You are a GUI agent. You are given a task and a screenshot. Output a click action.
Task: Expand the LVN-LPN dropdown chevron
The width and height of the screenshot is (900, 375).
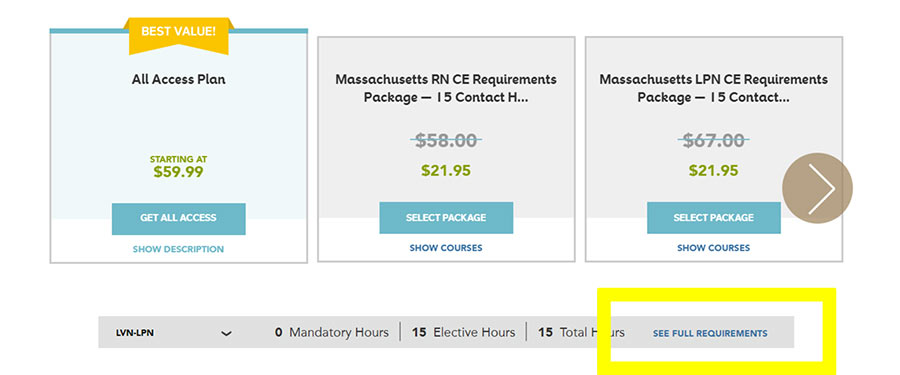[x=227, y=333]
